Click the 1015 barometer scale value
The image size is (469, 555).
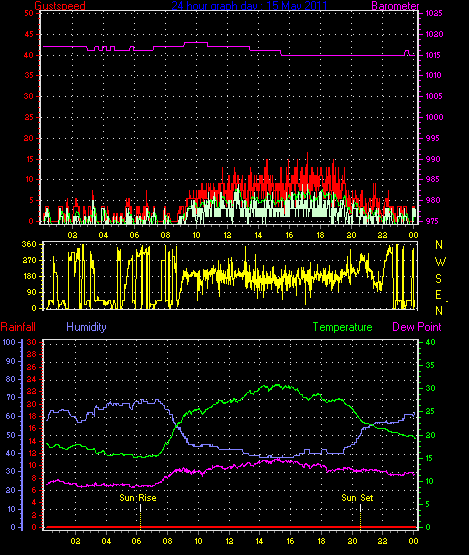[434, 55]
